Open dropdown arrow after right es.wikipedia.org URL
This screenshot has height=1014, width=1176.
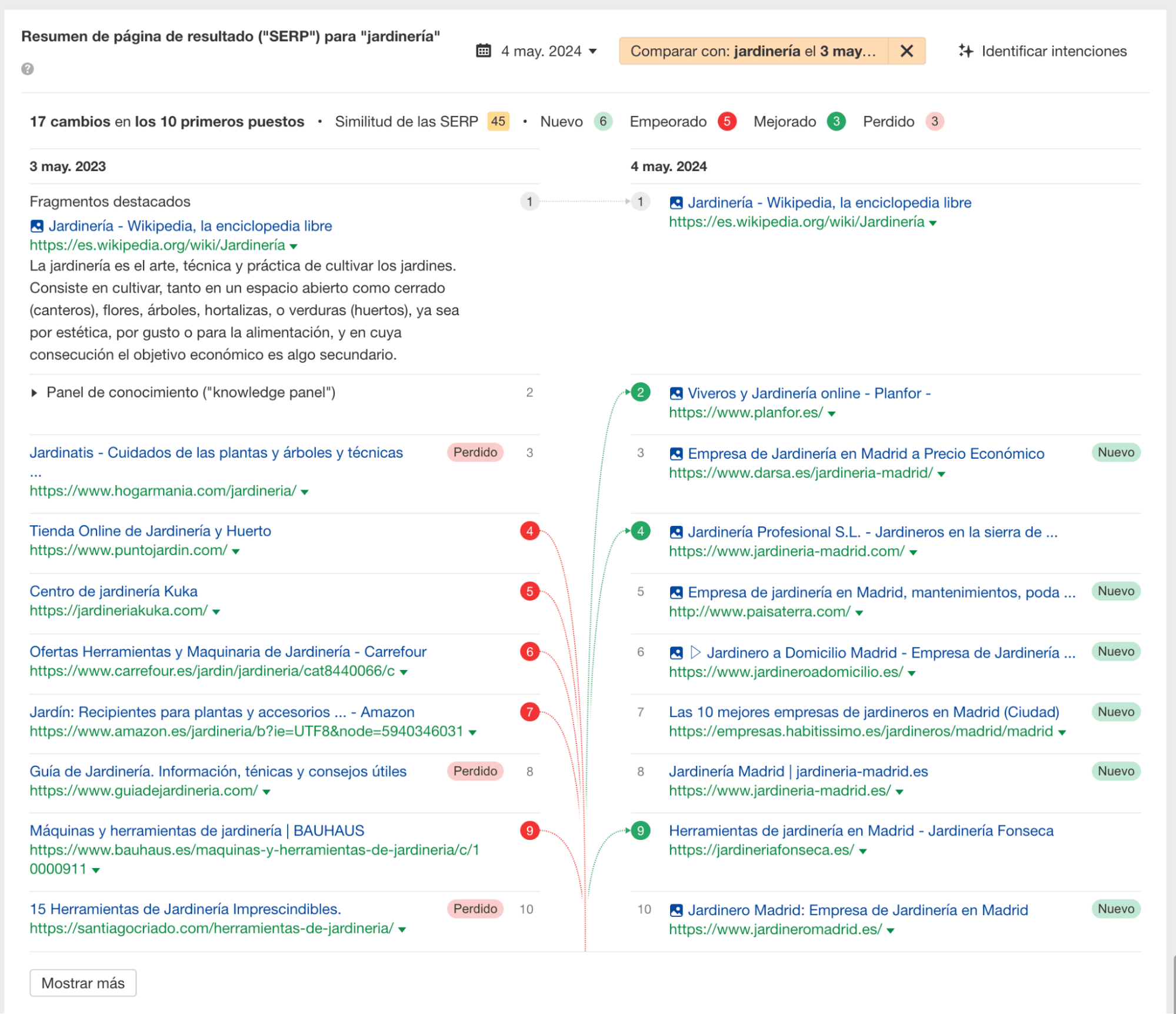[x=932, y=224]
